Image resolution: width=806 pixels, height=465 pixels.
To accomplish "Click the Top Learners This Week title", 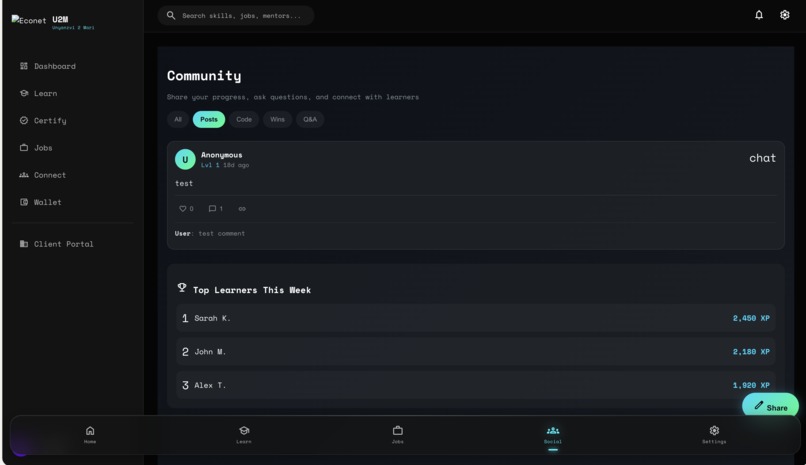I will tap(252, 290).
